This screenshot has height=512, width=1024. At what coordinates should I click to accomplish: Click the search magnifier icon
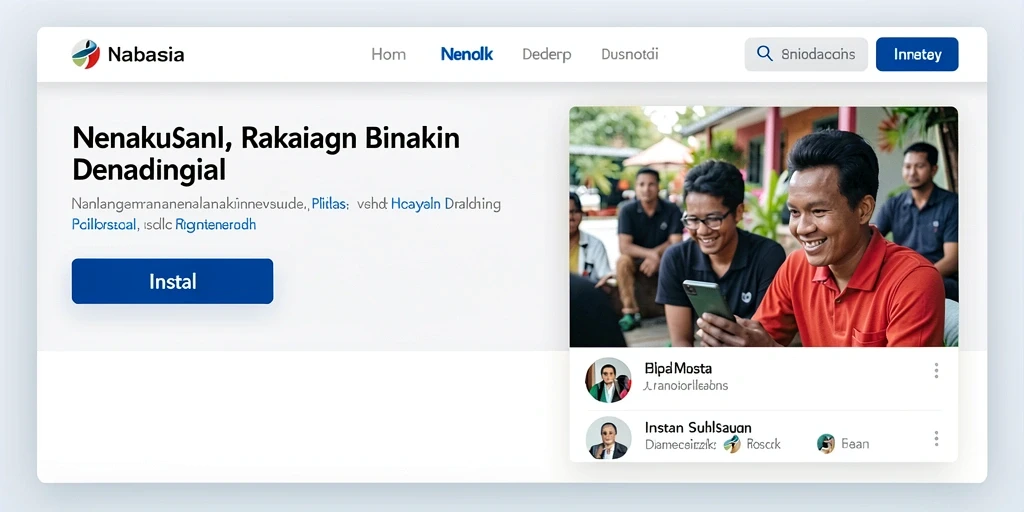click(x=764, y=54)
